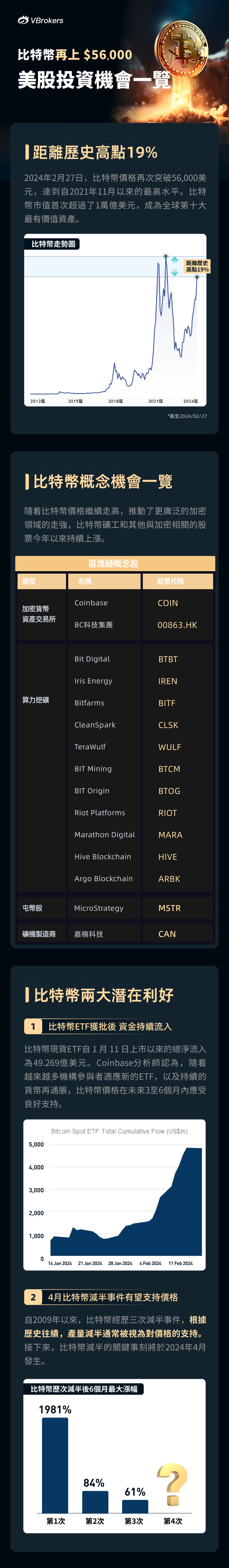
Task: Select the 00863.HK stock code
Action: tap(177, 625)
